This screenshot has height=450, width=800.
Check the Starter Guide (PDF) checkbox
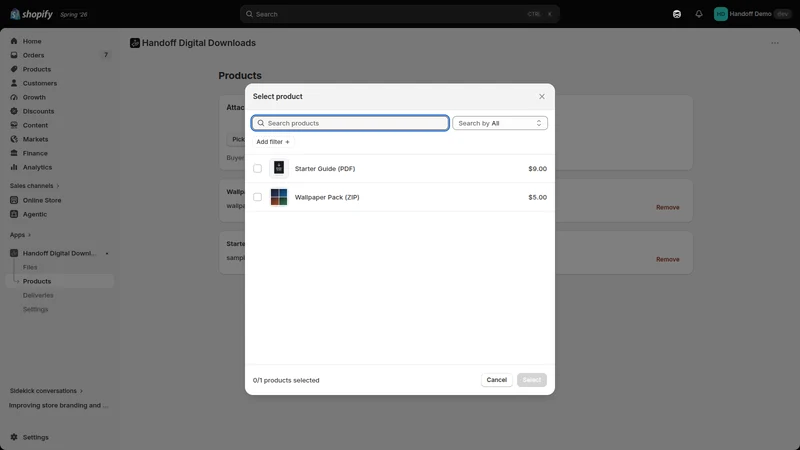pos(258,168)
